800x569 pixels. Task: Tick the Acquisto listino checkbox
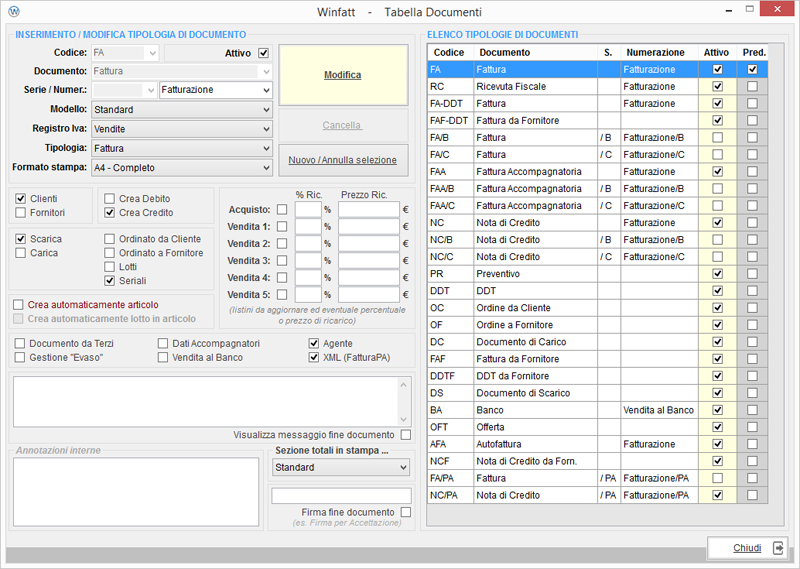[x=282, y=209]
